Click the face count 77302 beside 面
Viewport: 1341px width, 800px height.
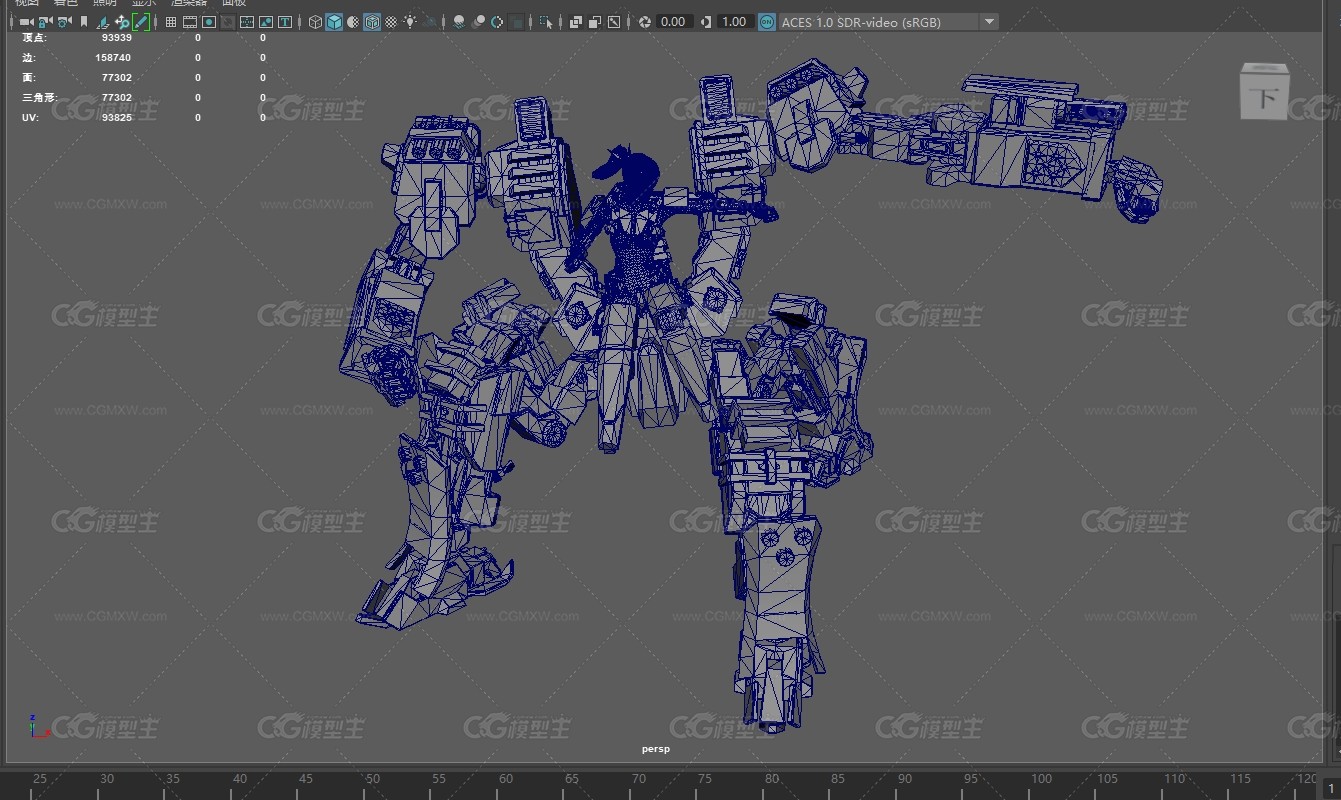click(x=117, y=77)
